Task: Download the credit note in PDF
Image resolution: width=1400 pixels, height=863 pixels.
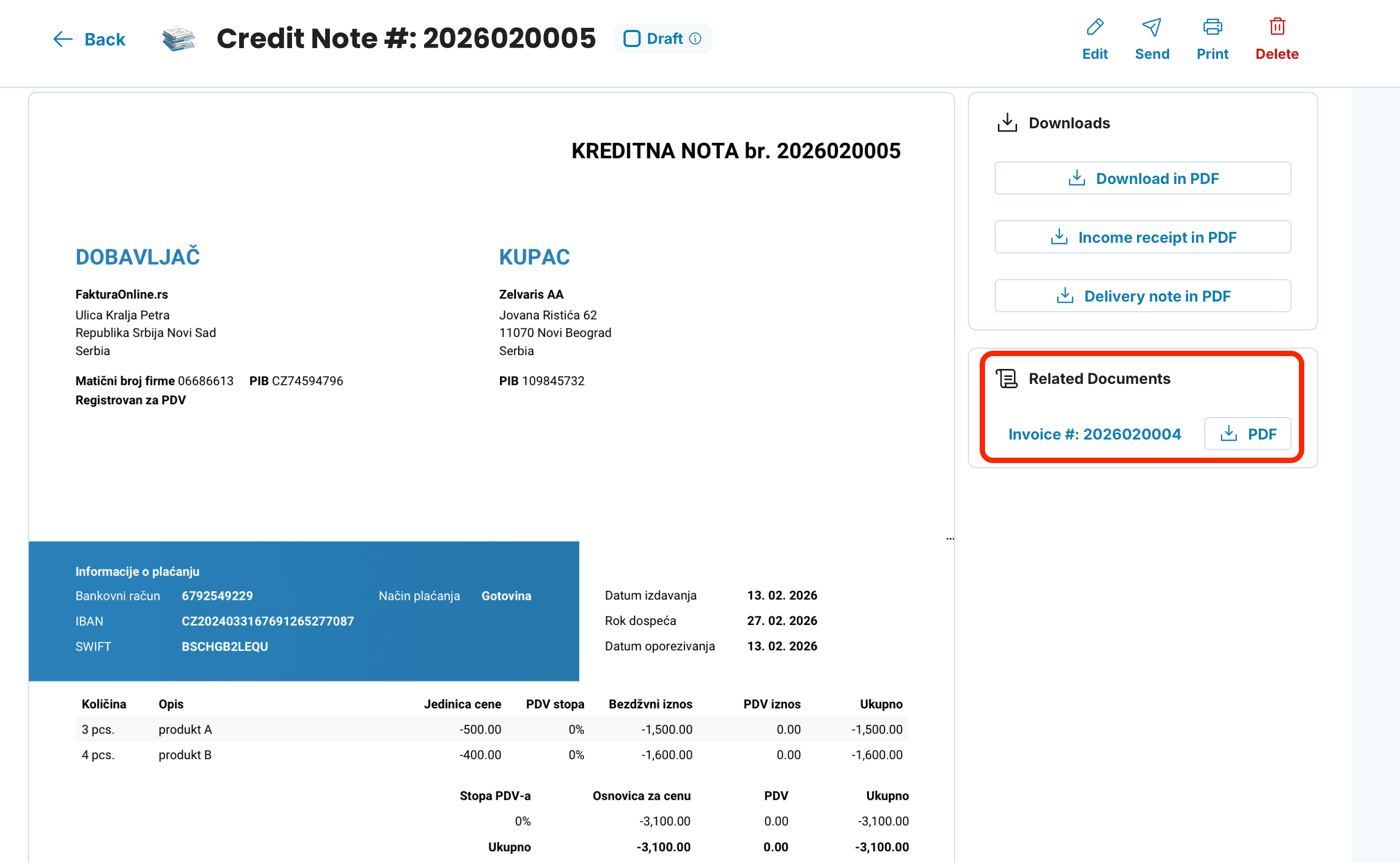Action: click(1142, 178)
